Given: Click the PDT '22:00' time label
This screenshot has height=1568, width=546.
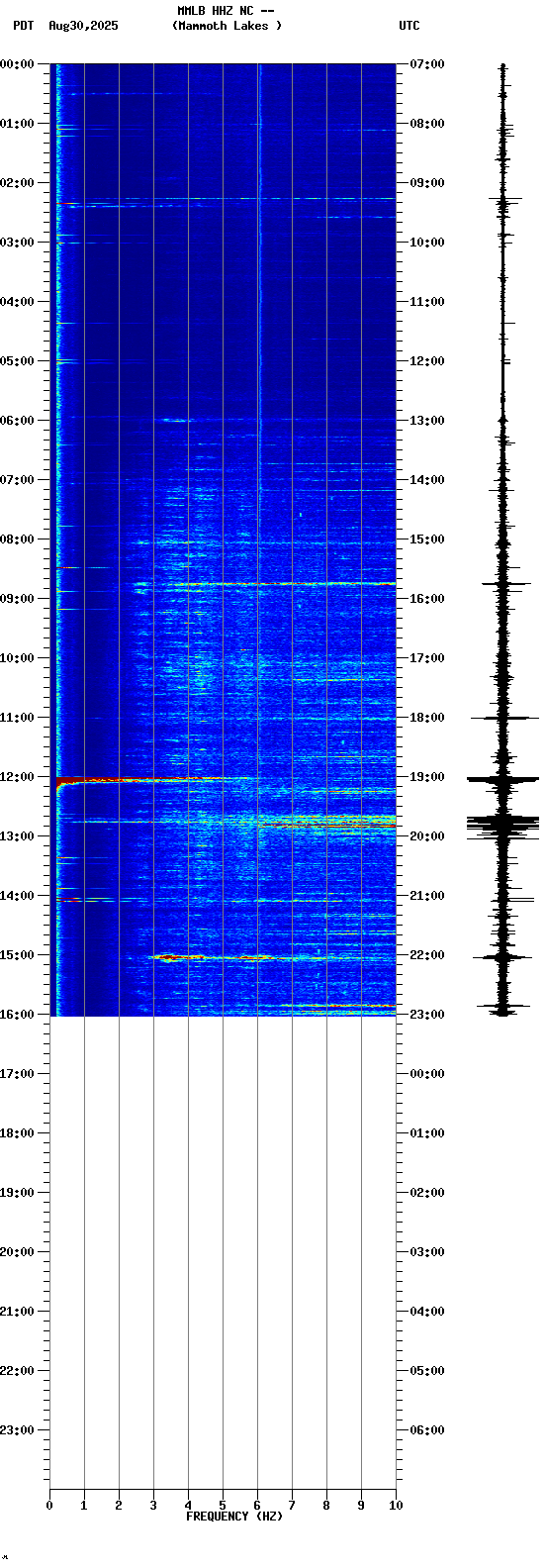Looking at the screenshot, I should (18, 1371).
